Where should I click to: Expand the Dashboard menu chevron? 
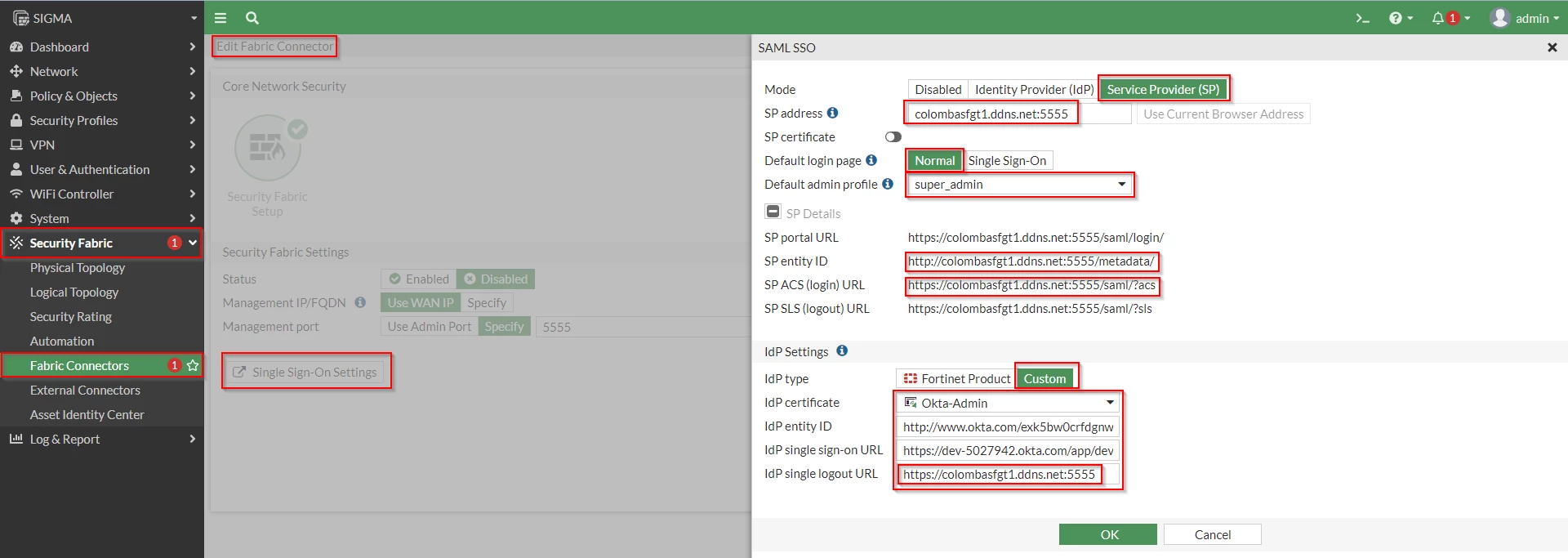[x=192, y=47]
